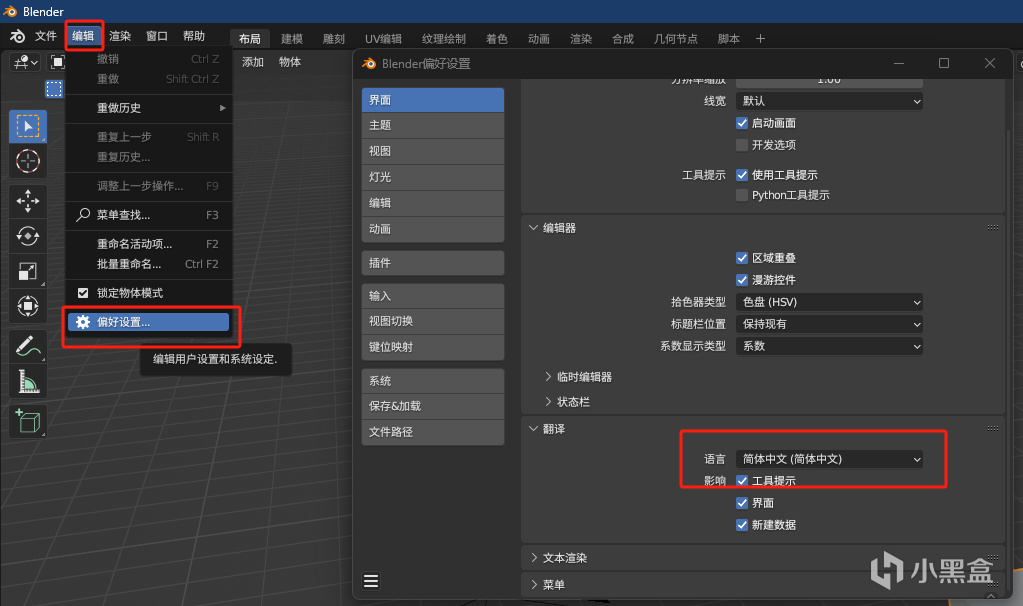Open the 线宽 dropdown
The height and width of the screenshot is (606, 1023).
[829, 101]
